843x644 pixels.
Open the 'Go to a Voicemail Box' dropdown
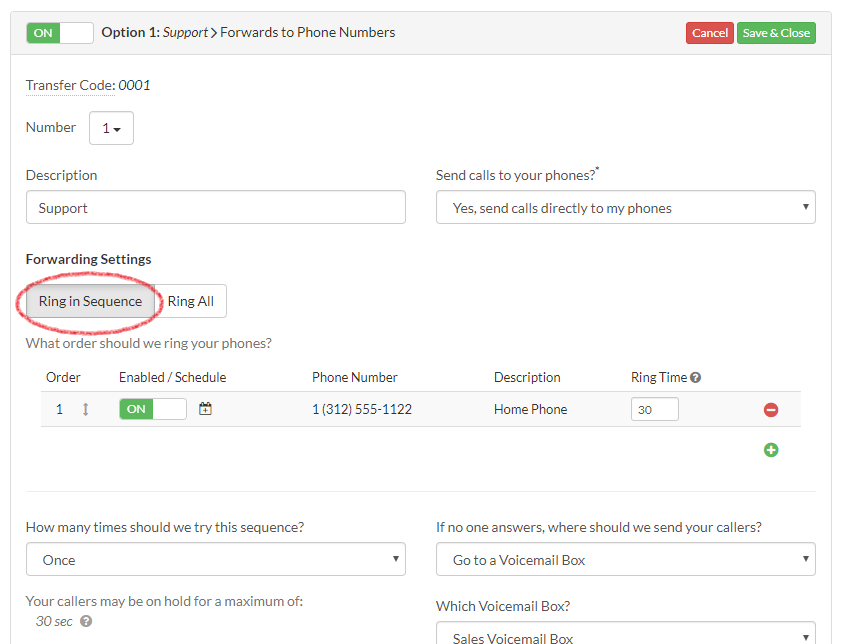[x=625, y=559]
